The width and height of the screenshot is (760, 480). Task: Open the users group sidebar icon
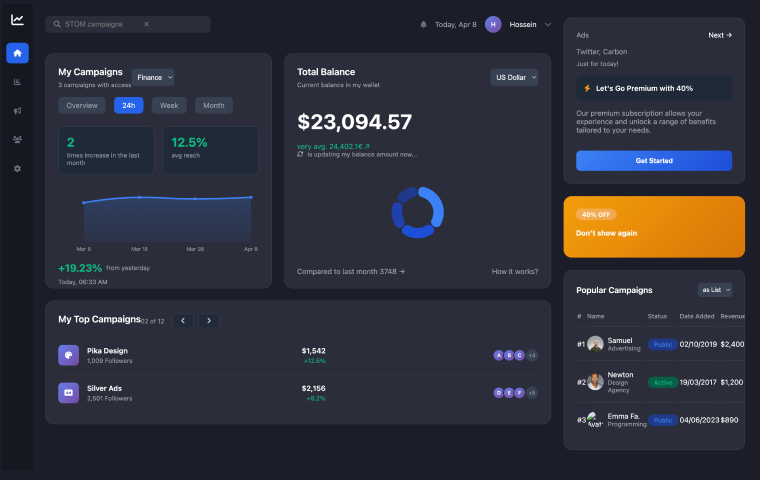[17, 140]
